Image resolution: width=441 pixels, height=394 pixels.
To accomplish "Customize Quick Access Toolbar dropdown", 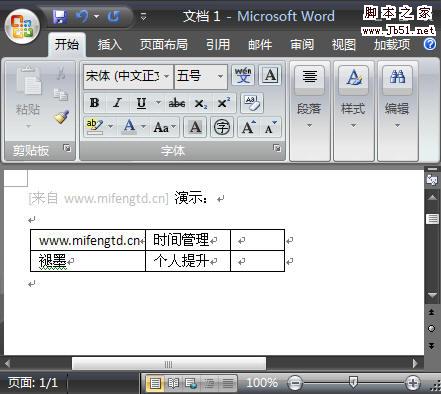I will coord(143,16).
